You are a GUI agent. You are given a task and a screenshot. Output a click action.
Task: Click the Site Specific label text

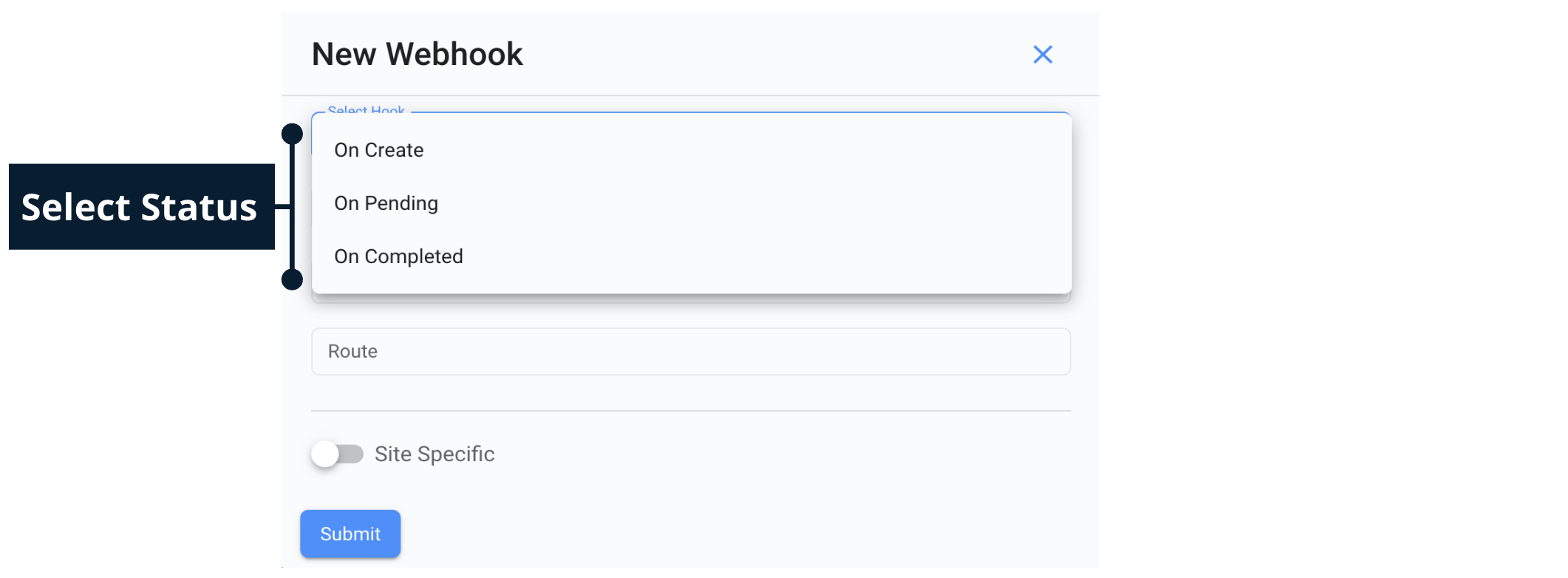(x=434, y=454)
